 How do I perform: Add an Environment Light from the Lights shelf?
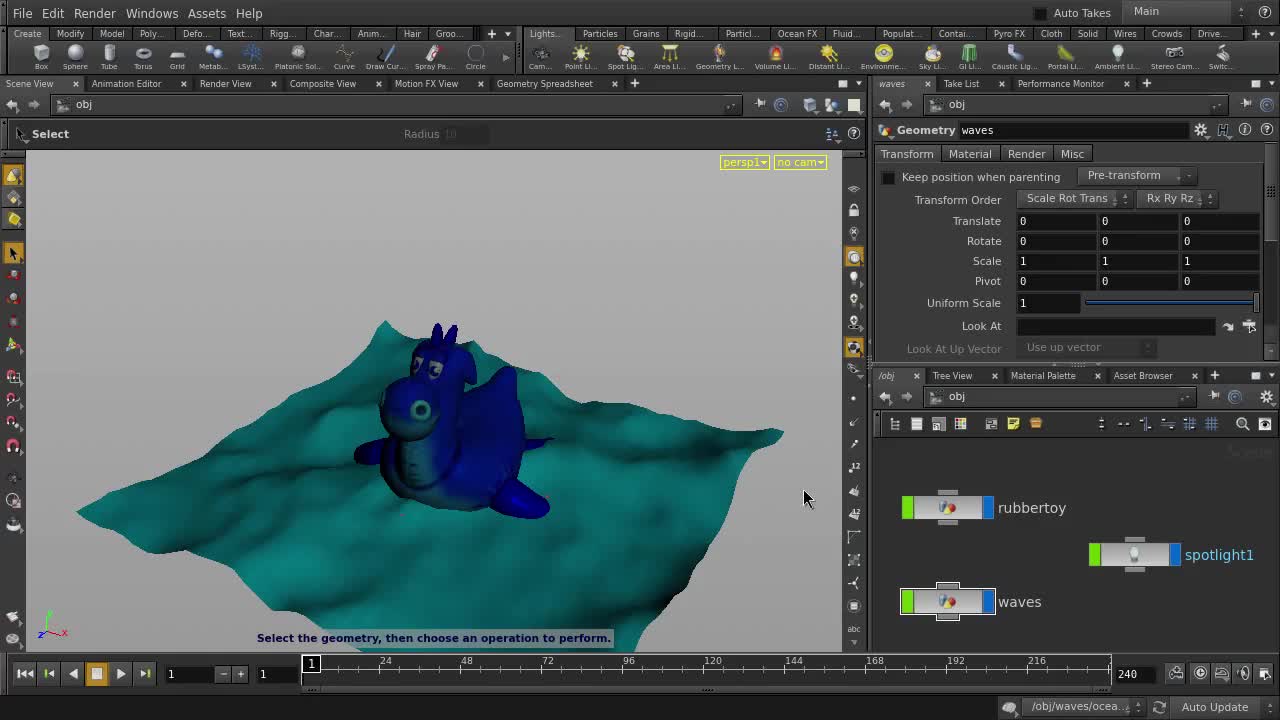click(883, 55)
